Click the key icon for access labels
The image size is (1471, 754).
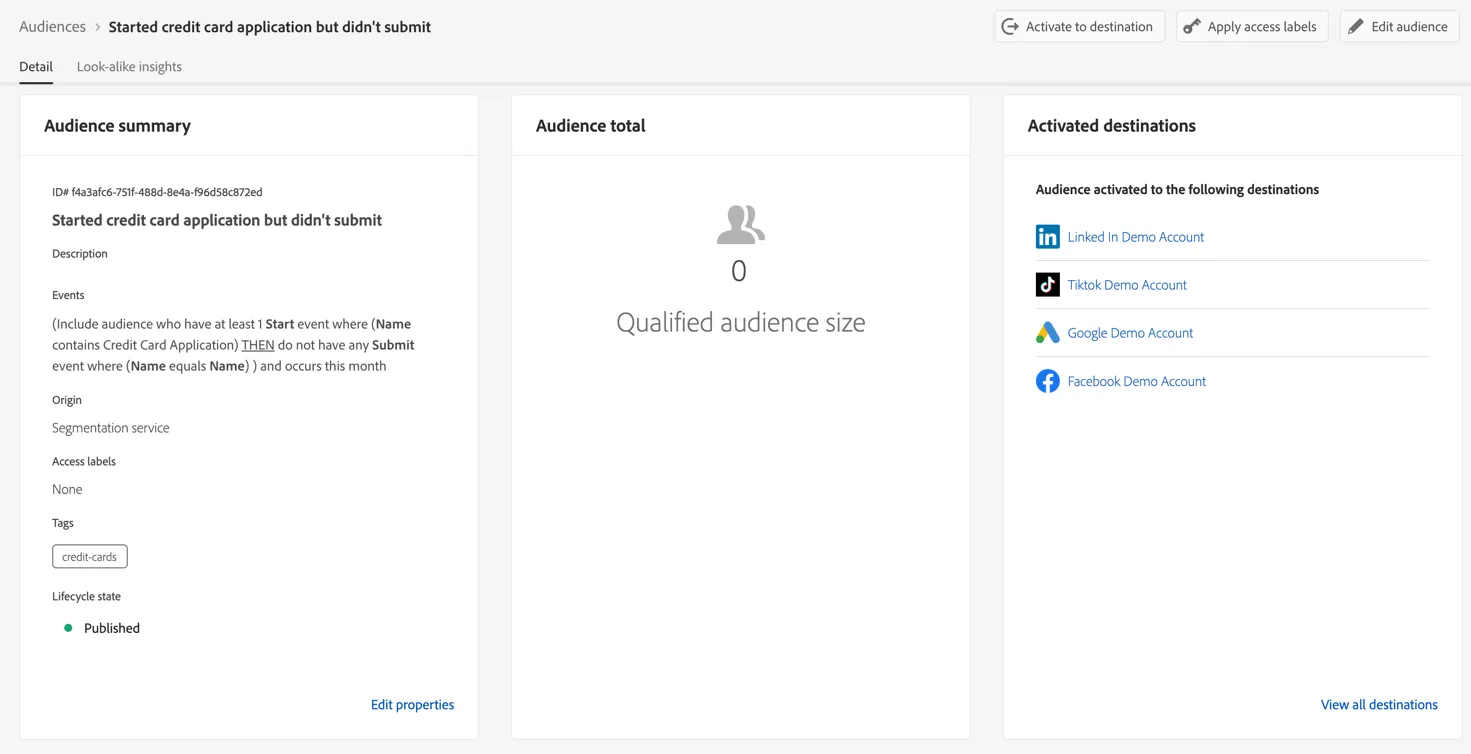(1192, 27)
